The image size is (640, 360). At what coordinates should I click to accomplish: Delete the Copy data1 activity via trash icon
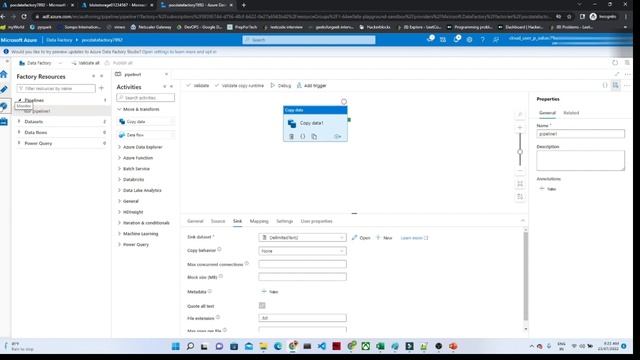coord(291,137)
